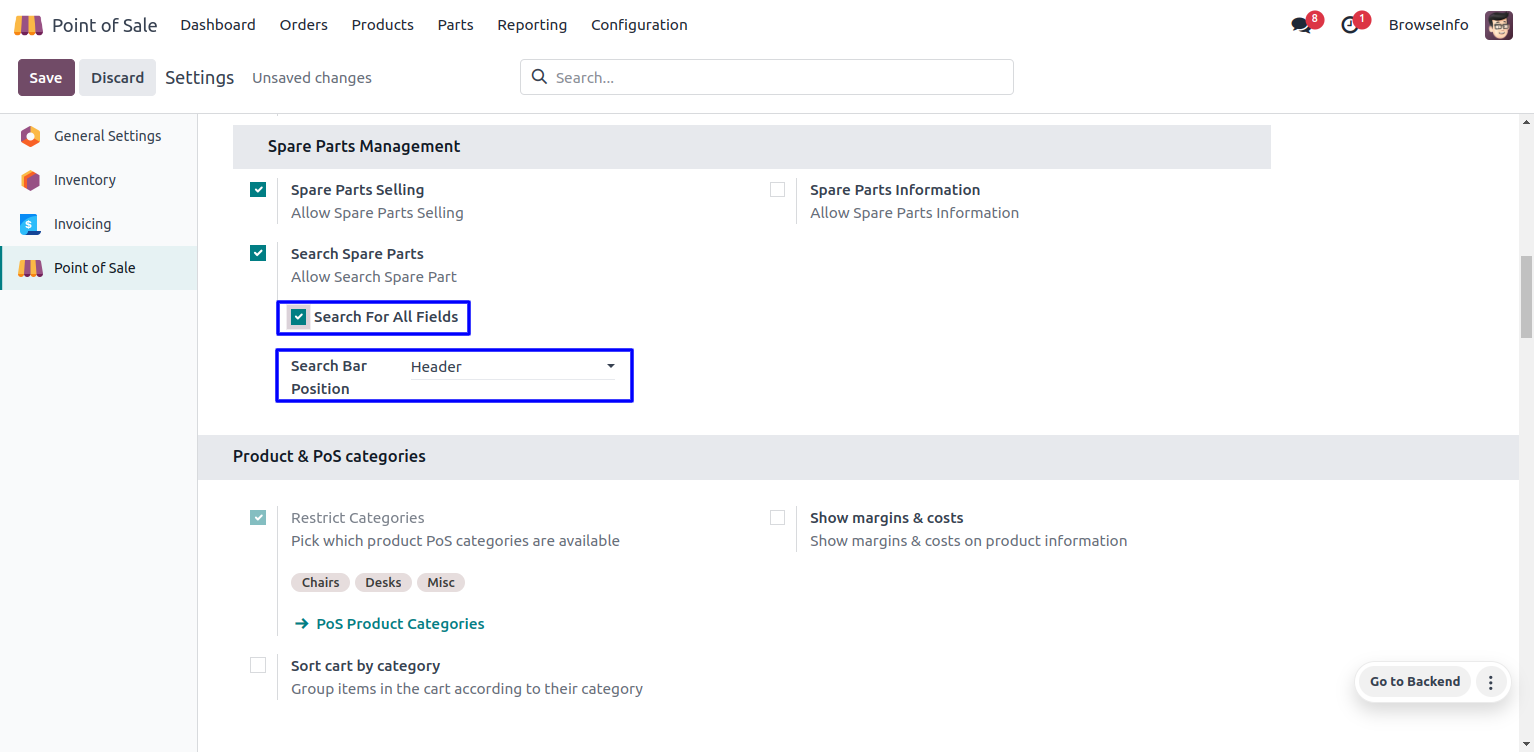
Task: Open the activities clock icon
Action: coord(1350,25)
